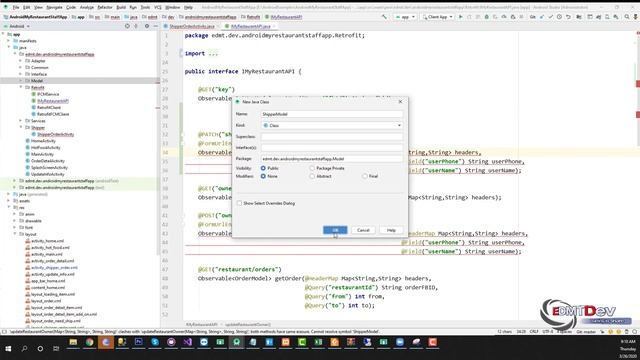The height and width of the screenshot is (360, 640).
Task: Collapse the layout folder
Action: pos(15,234)
